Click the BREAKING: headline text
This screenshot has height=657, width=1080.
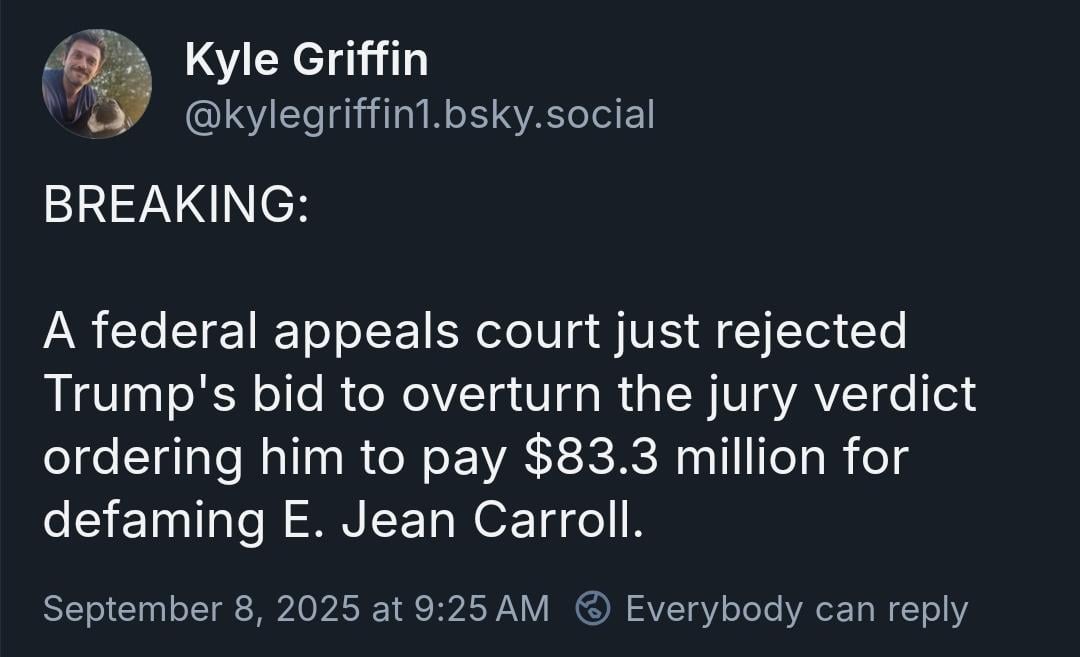(x=176, y=205)
